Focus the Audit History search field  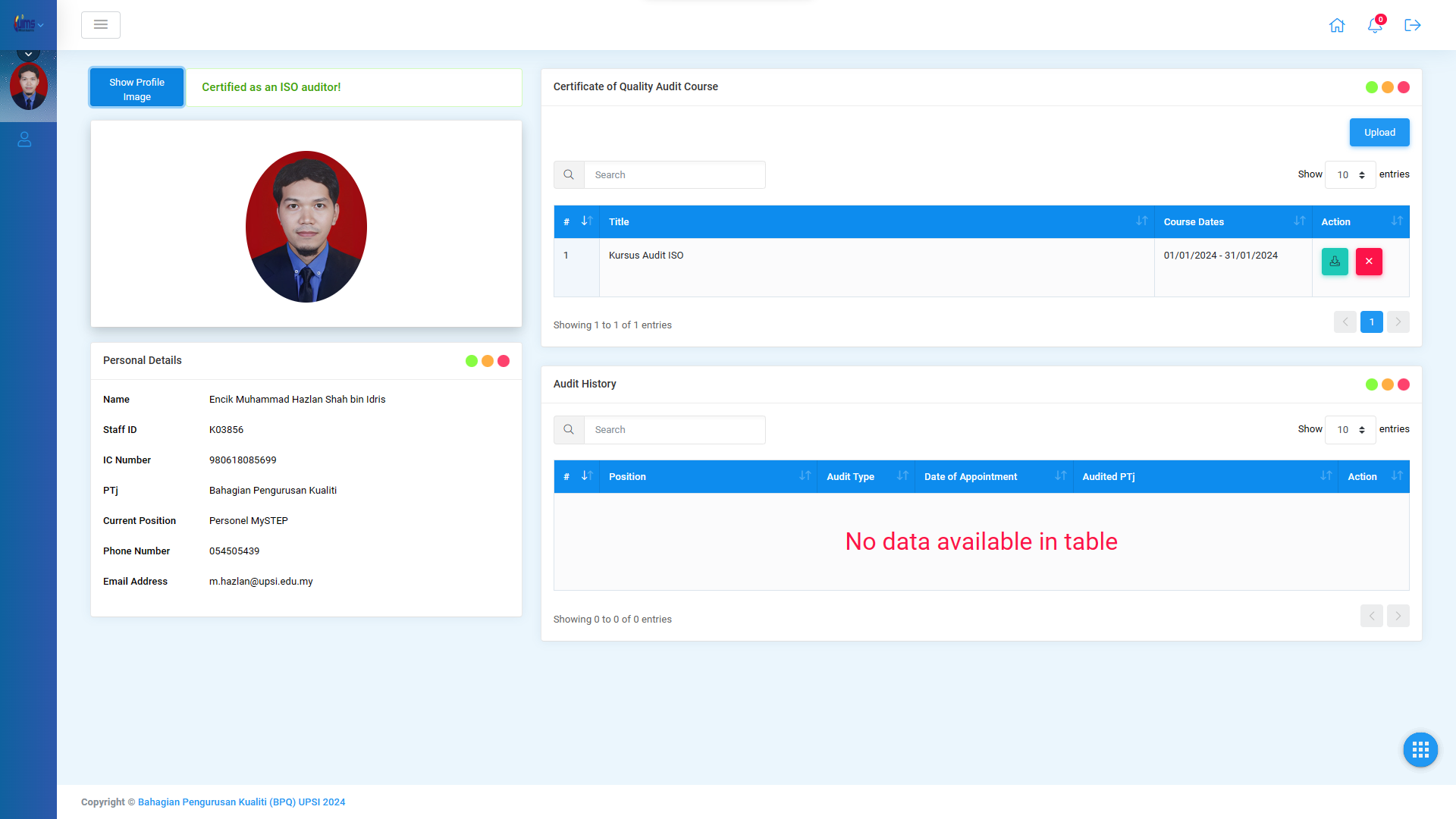click(x=674, y=430)
